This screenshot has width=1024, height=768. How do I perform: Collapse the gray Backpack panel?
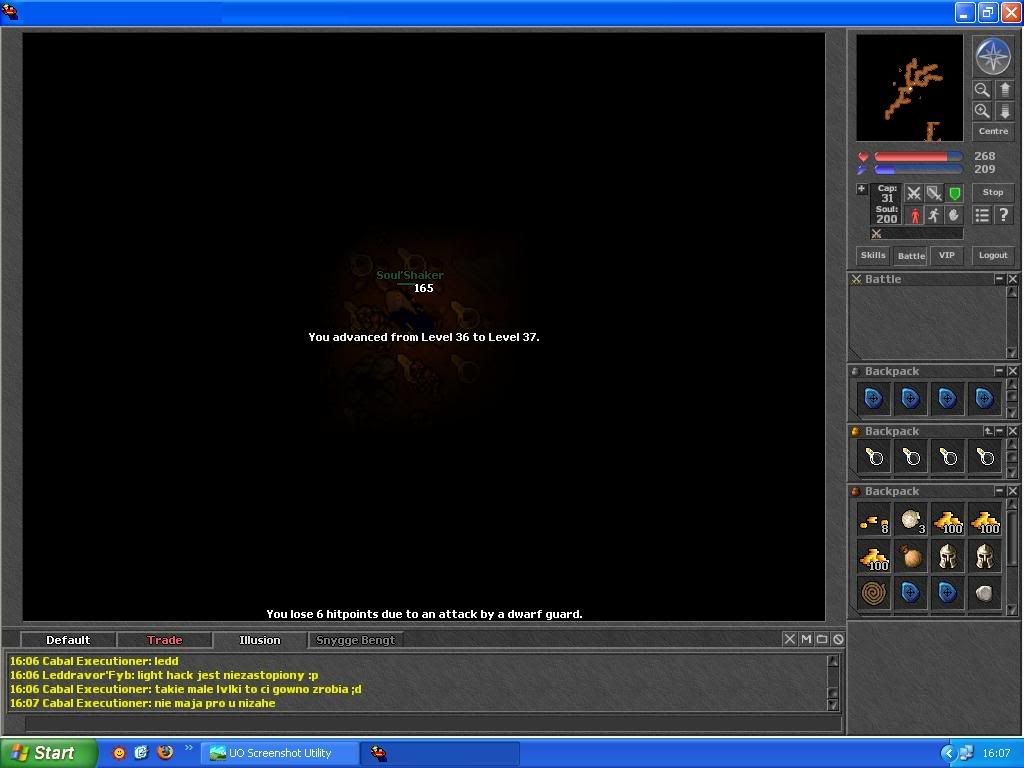point(999,371)
